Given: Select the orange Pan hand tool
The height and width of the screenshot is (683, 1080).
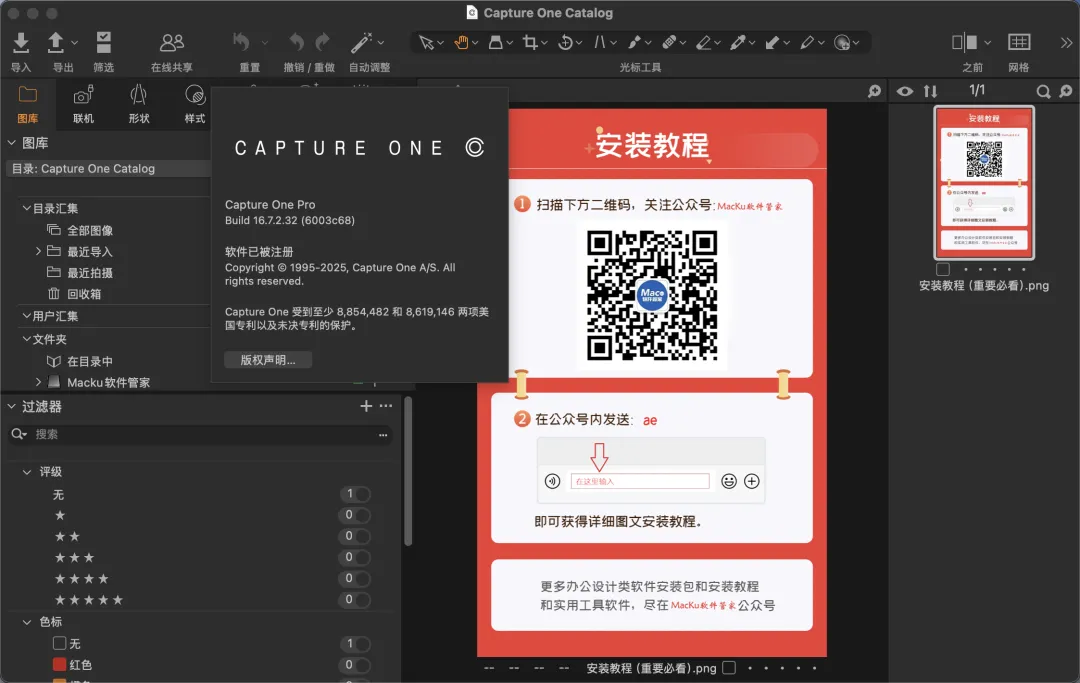Looking at the screenshot, I should 461,42.
